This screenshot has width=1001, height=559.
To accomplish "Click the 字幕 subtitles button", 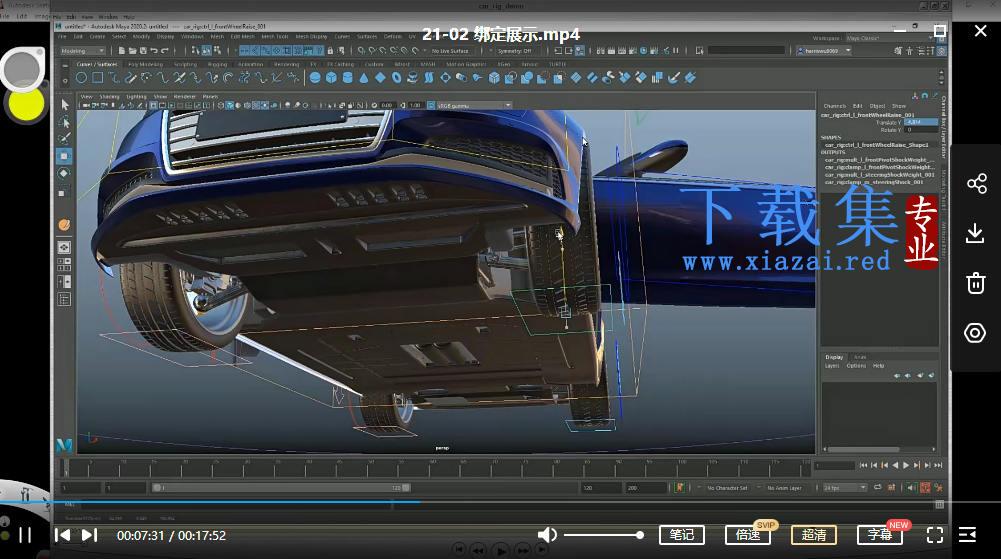I will [880, 535].
